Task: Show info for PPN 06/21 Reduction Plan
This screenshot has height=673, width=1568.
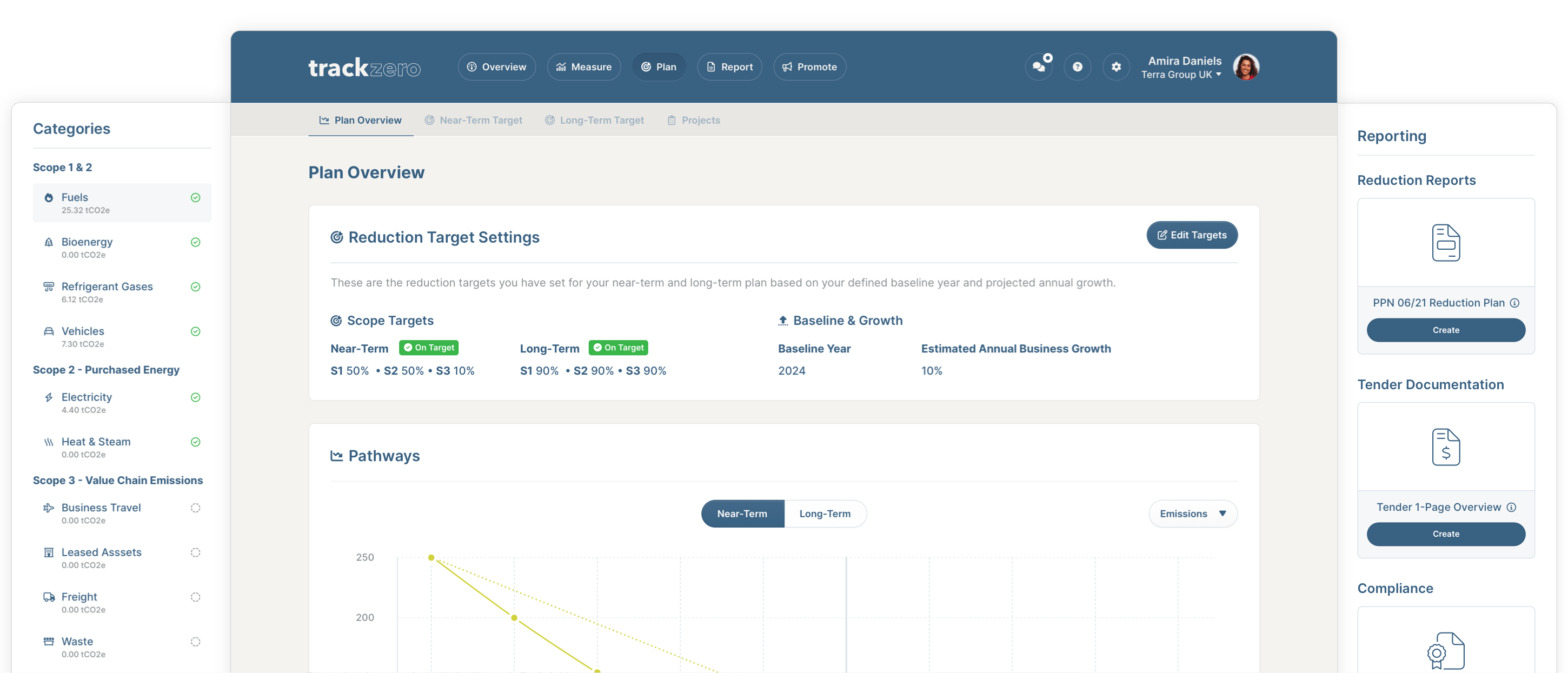Action: (1514, 303)
